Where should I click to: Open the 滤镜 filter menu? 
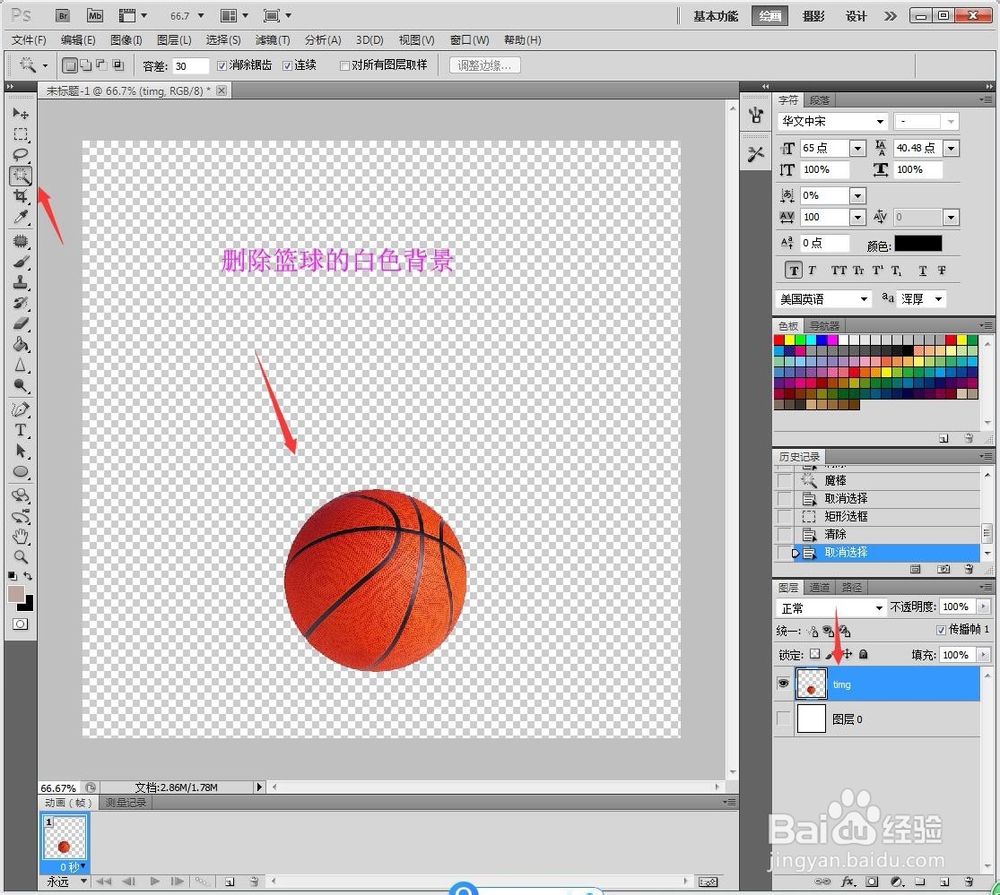275,40
